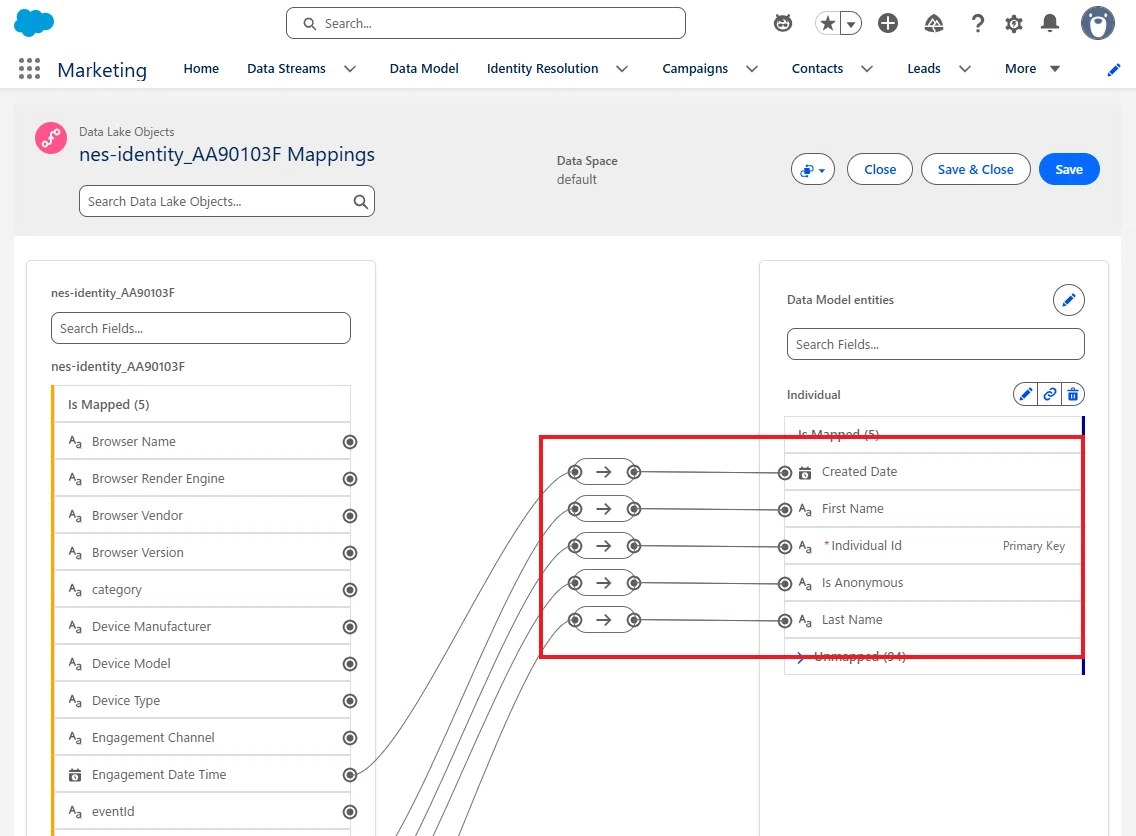Delete the Individual entity with trash icon
This screenshot has width=1136, height=836.
click(x=1073, y=394)
